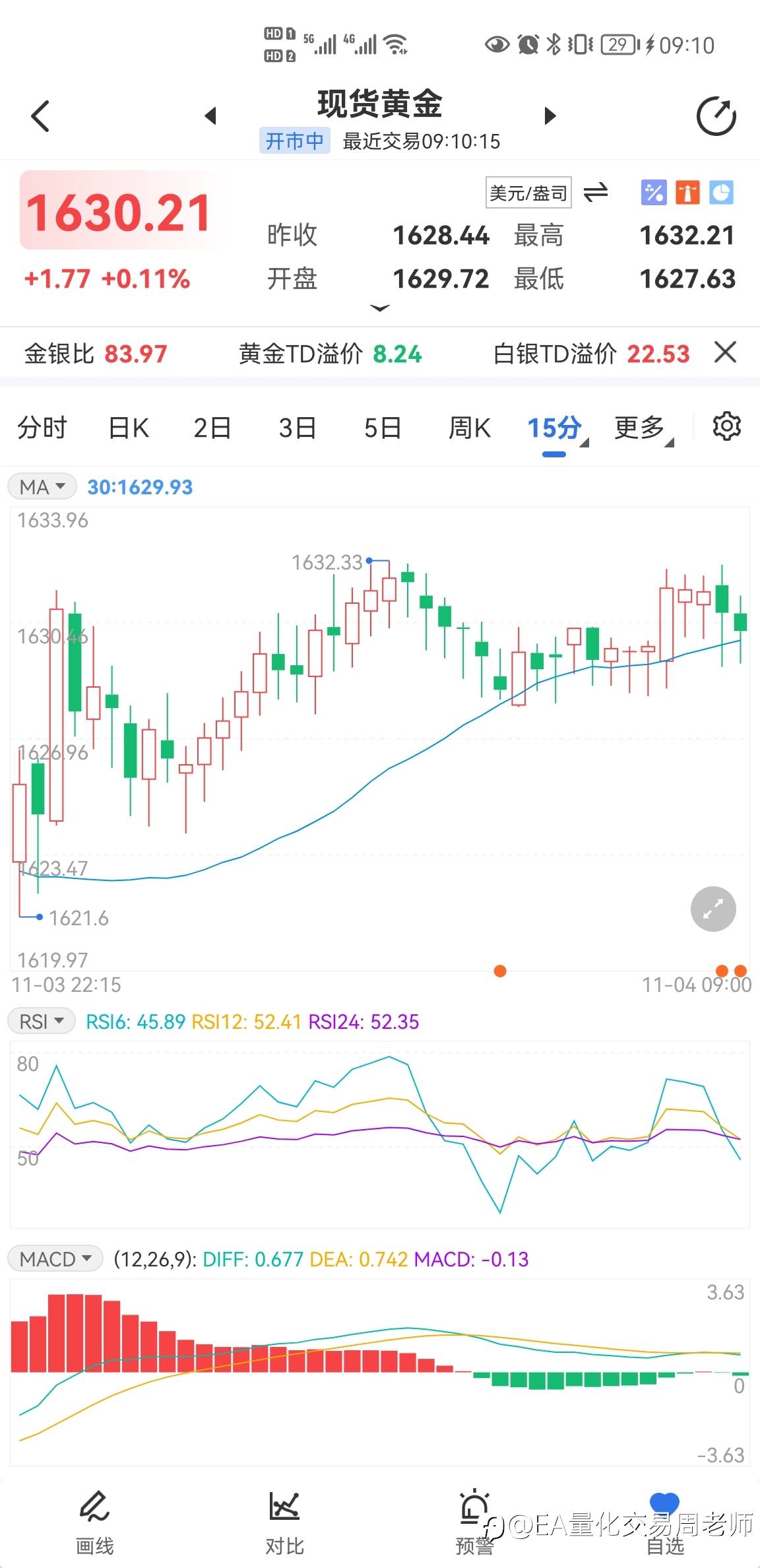Go back with the left chevron
760x1568 pixels.
[40, 116]
